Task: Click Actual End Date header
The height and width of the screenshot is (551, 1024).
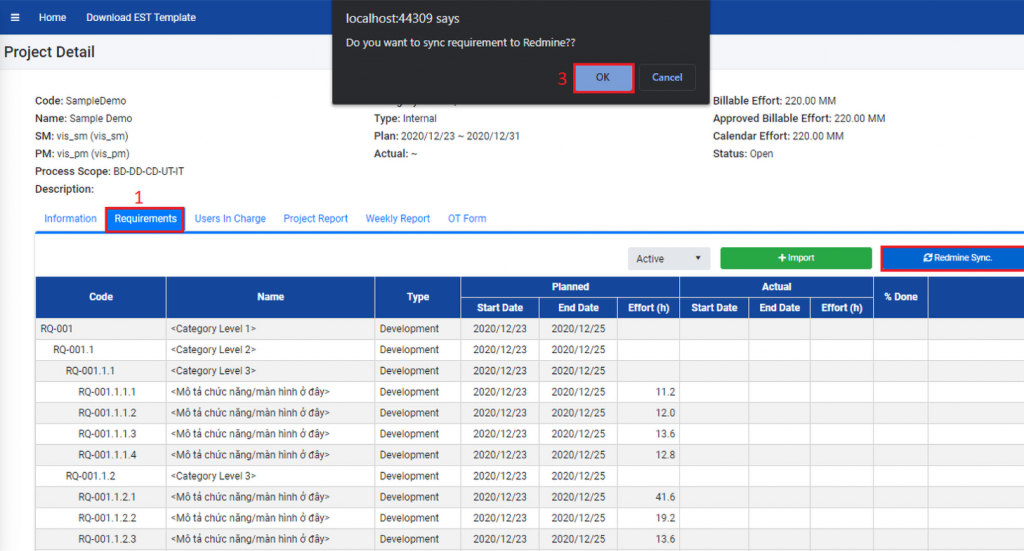Action: click(x=779, y=307)
